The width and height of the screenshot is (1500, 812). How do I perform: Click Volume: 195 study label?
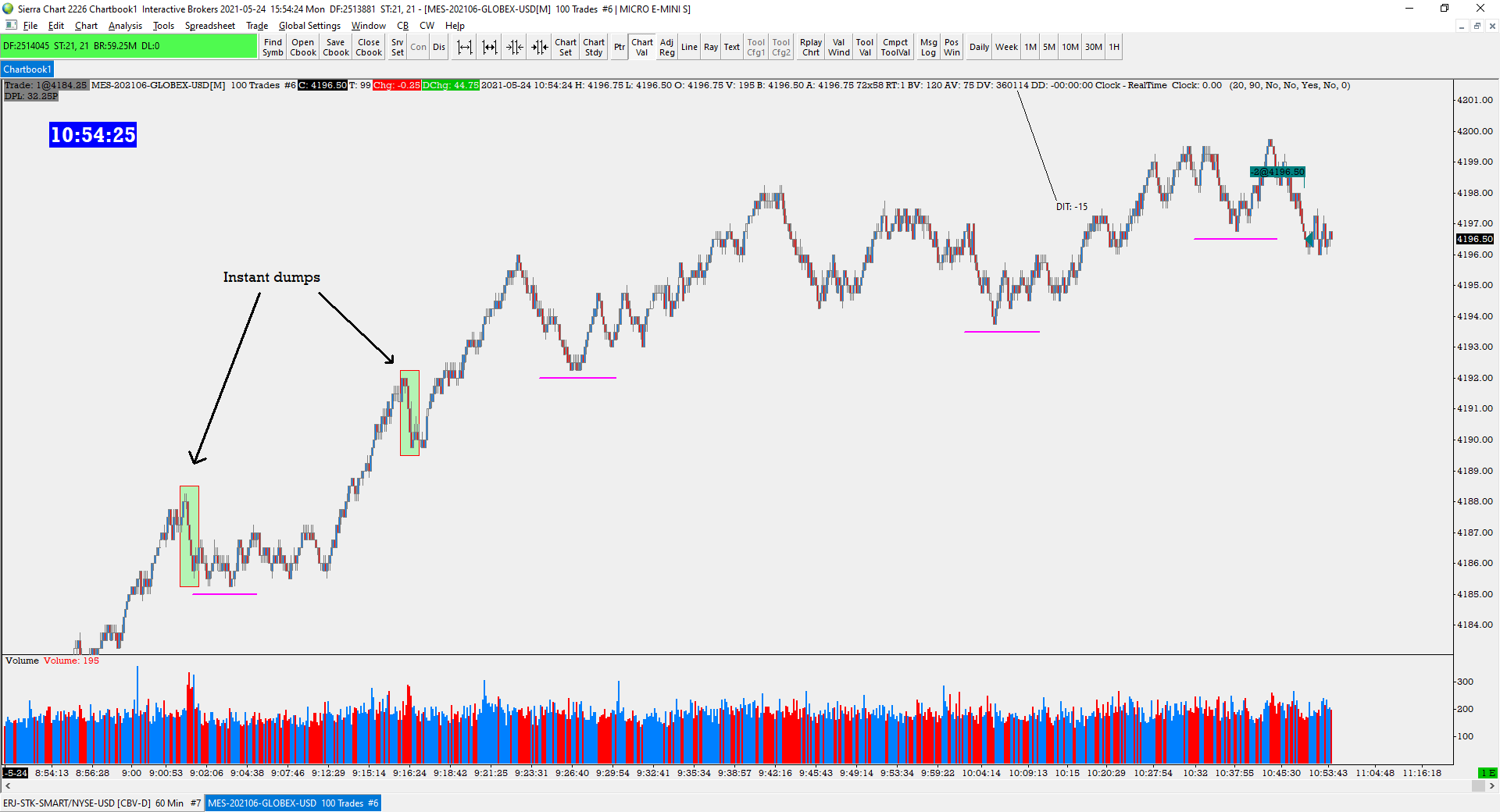click(71, 661)
